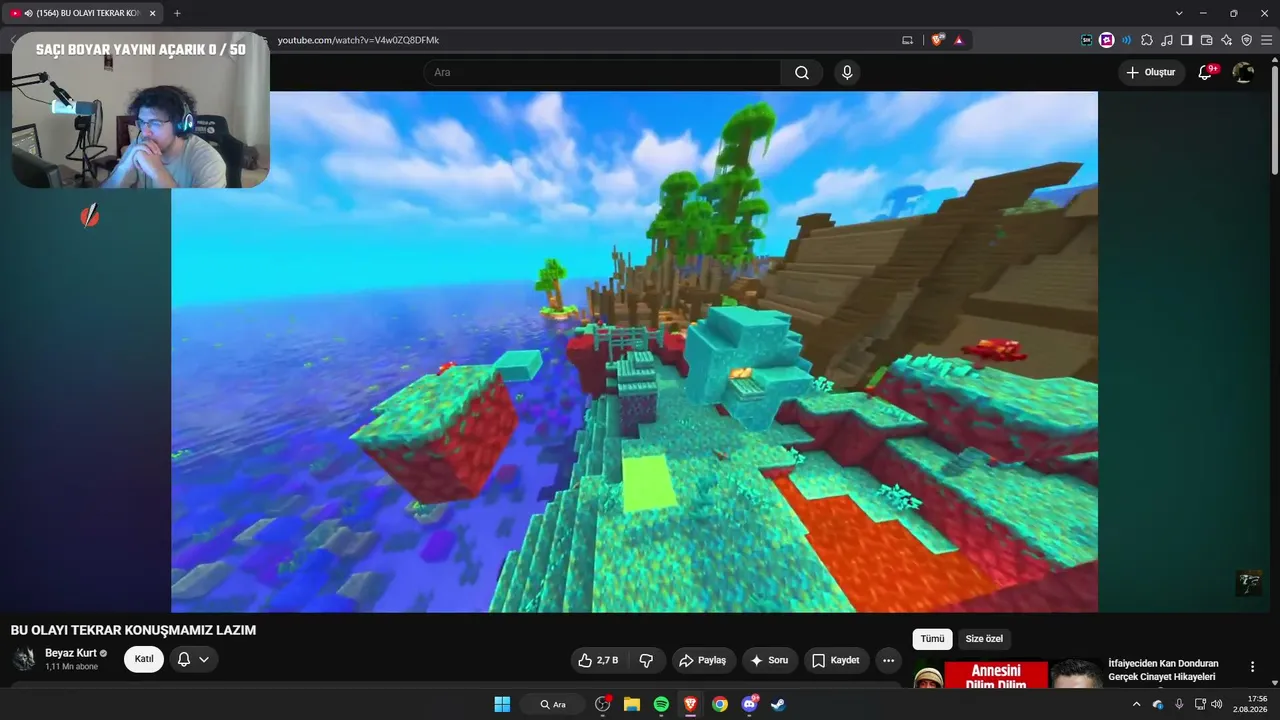The image size is (1280, 720).
Task: Click the browser address bar URL
Action: coord(358,40)
